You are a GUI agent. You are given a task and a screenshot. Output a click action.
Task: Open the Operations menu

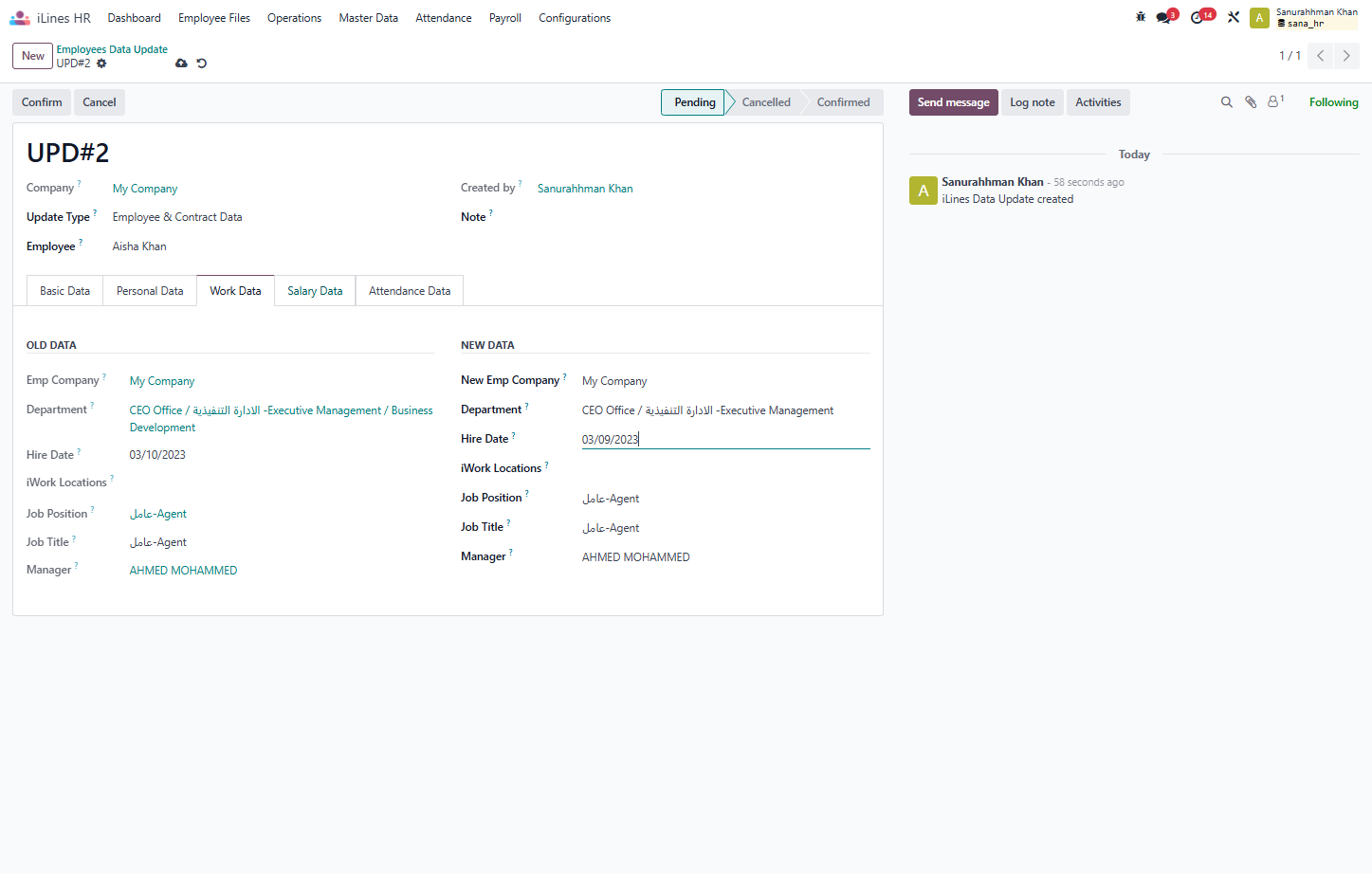[x=294, y=18]
